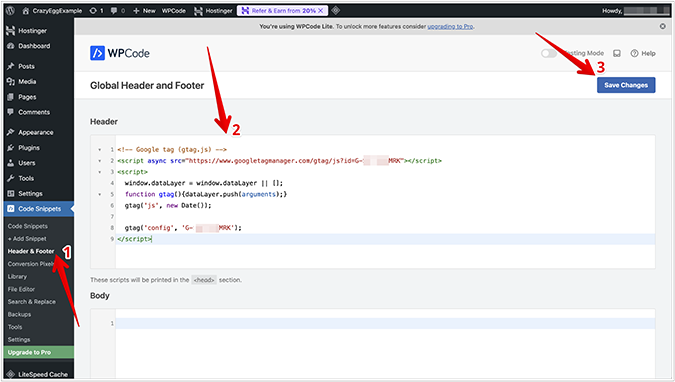The height and width of the screenshot is (382, 675).
Task: Open the WPCode inbox notifications icon
Action: pyautogui.click(x=617, y=53)
